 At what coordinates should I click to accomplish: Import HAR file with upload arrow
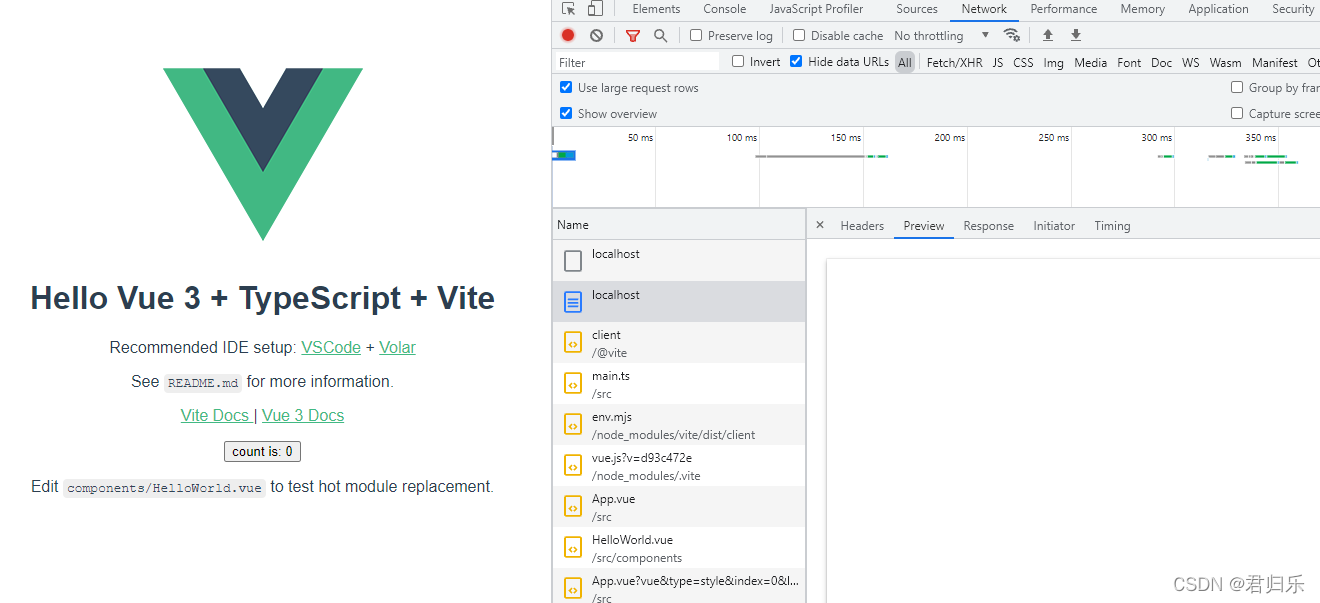pyautogui.click(x=1048, y=35)
